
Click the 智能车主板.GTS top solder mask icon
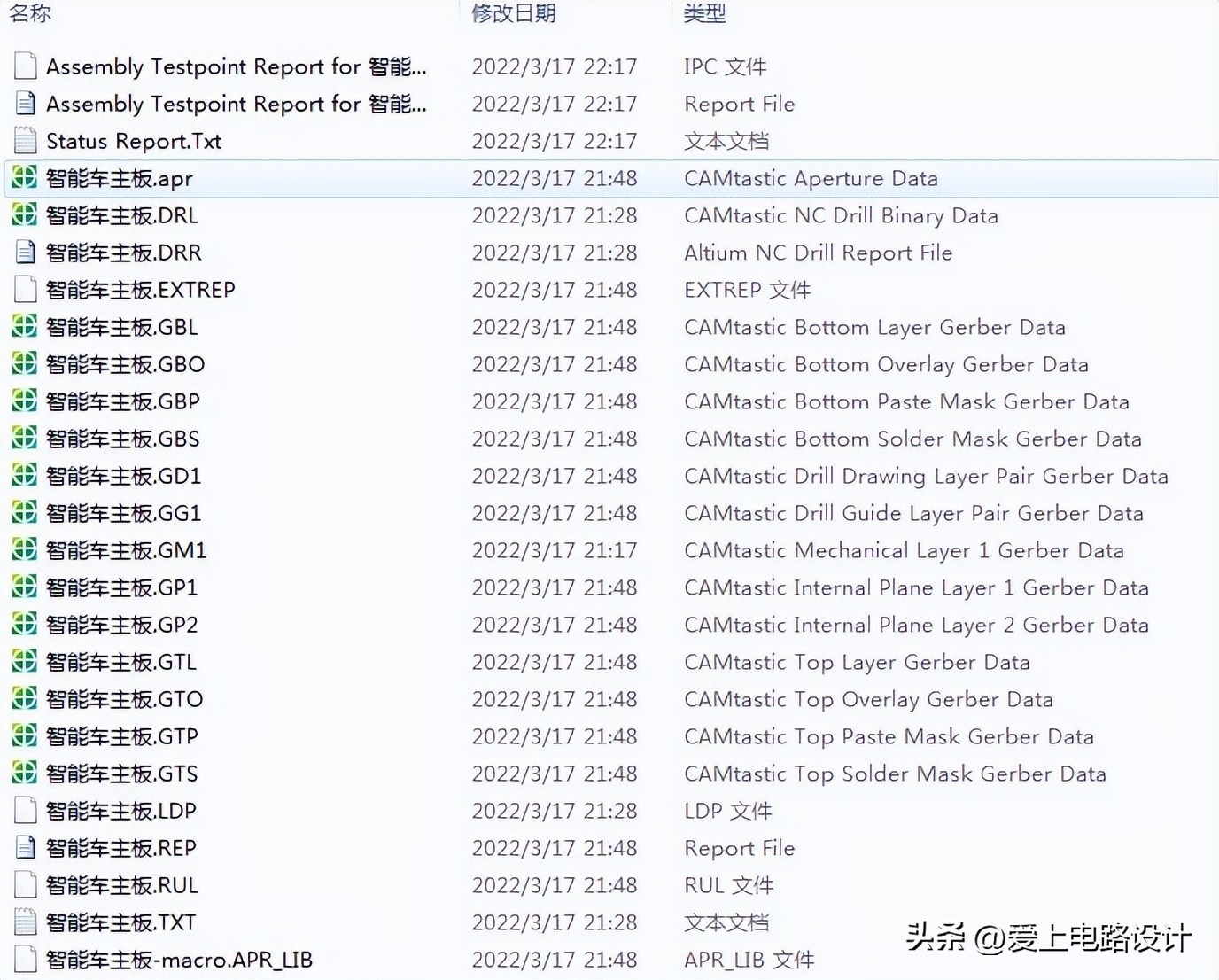(25, 774)
